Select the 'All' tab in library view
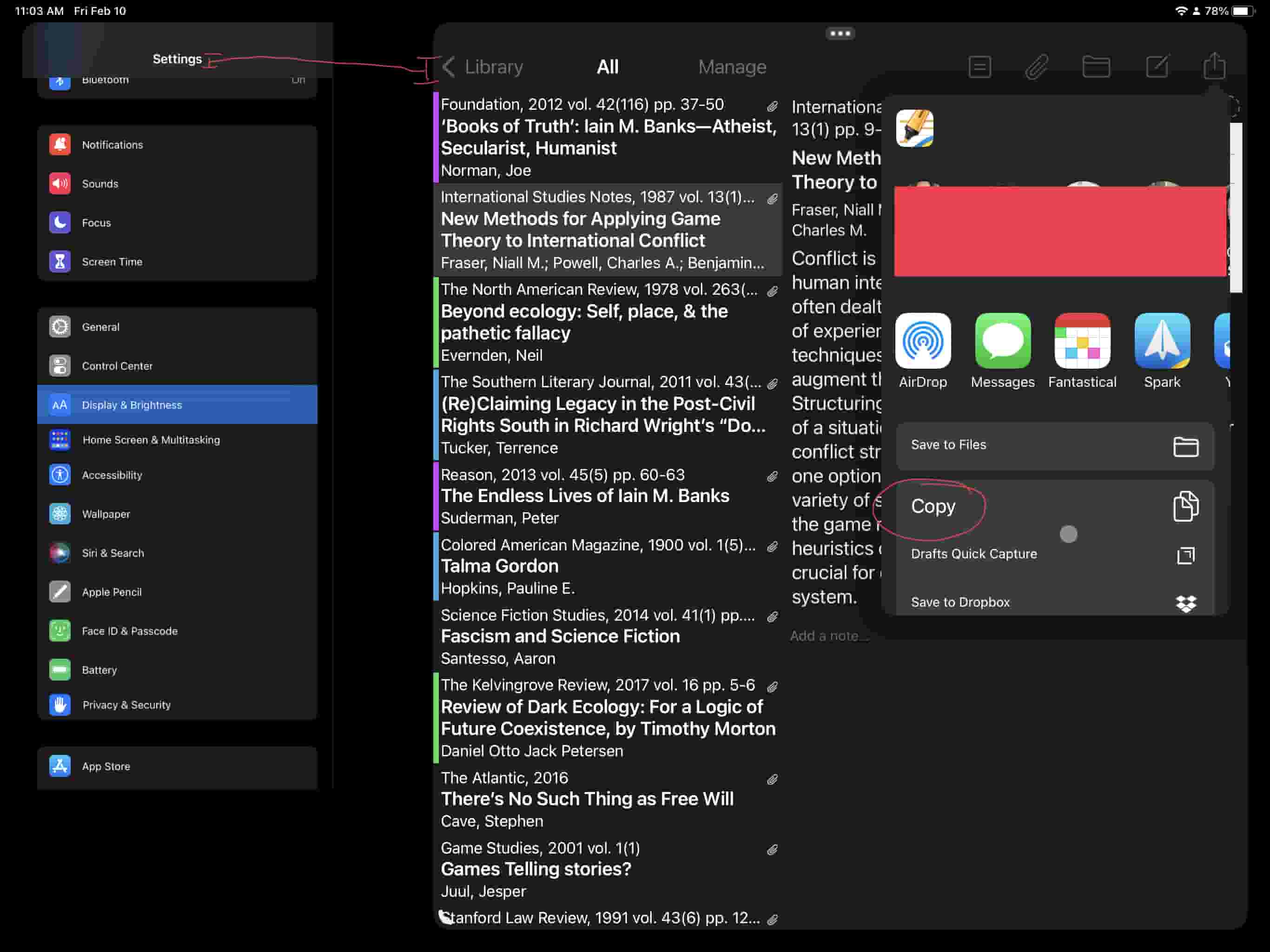The image size is (1270, 952). [607, 66]
